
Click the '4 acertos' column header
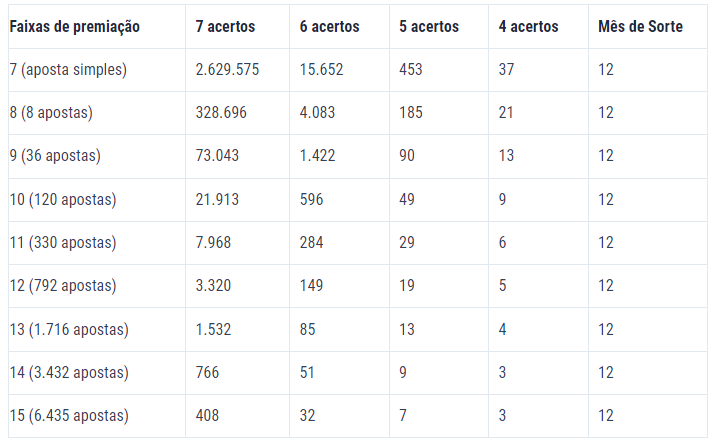click(528, 26)
